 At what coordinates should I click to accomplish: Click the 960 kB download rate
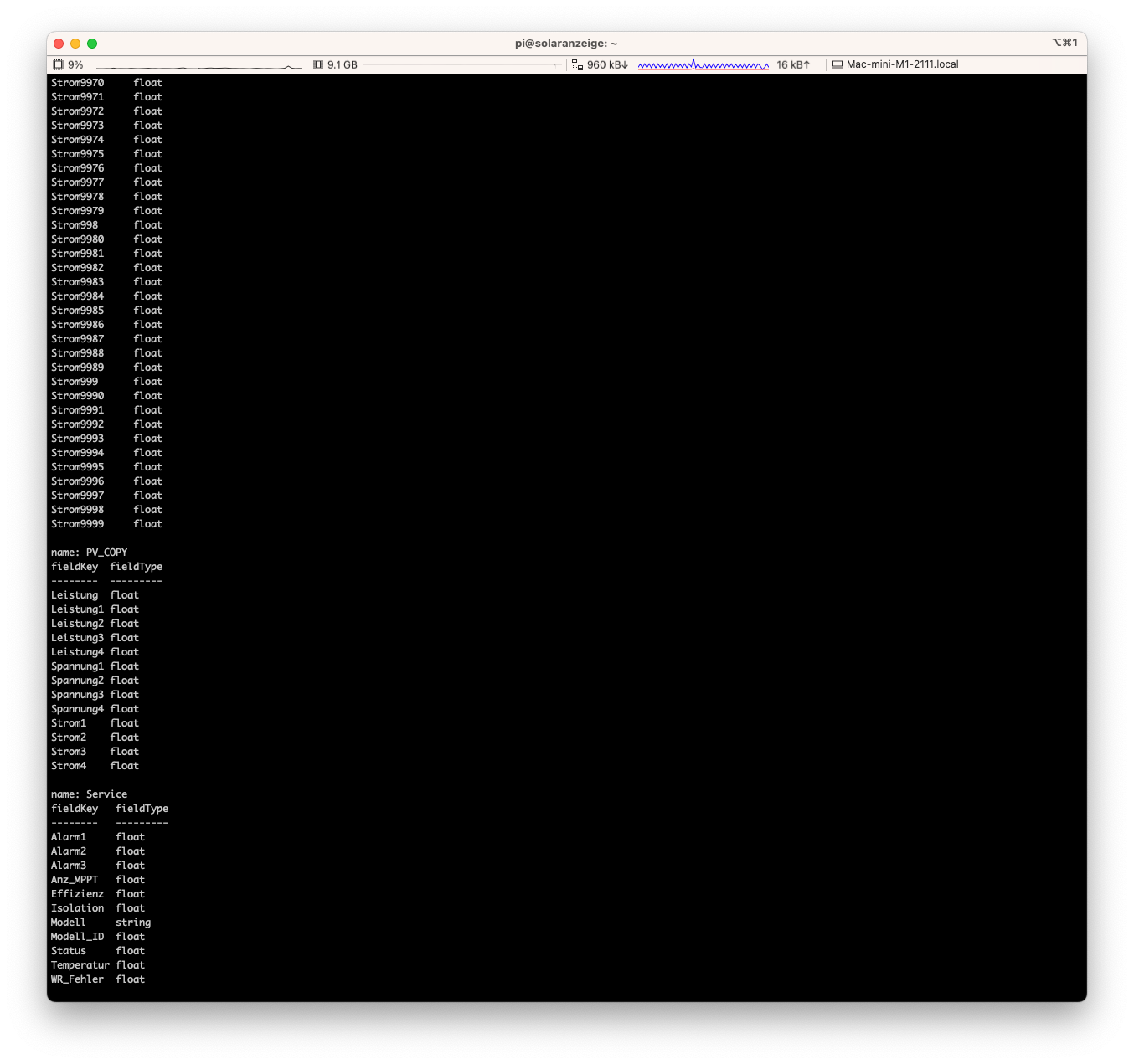pos(607,64)
